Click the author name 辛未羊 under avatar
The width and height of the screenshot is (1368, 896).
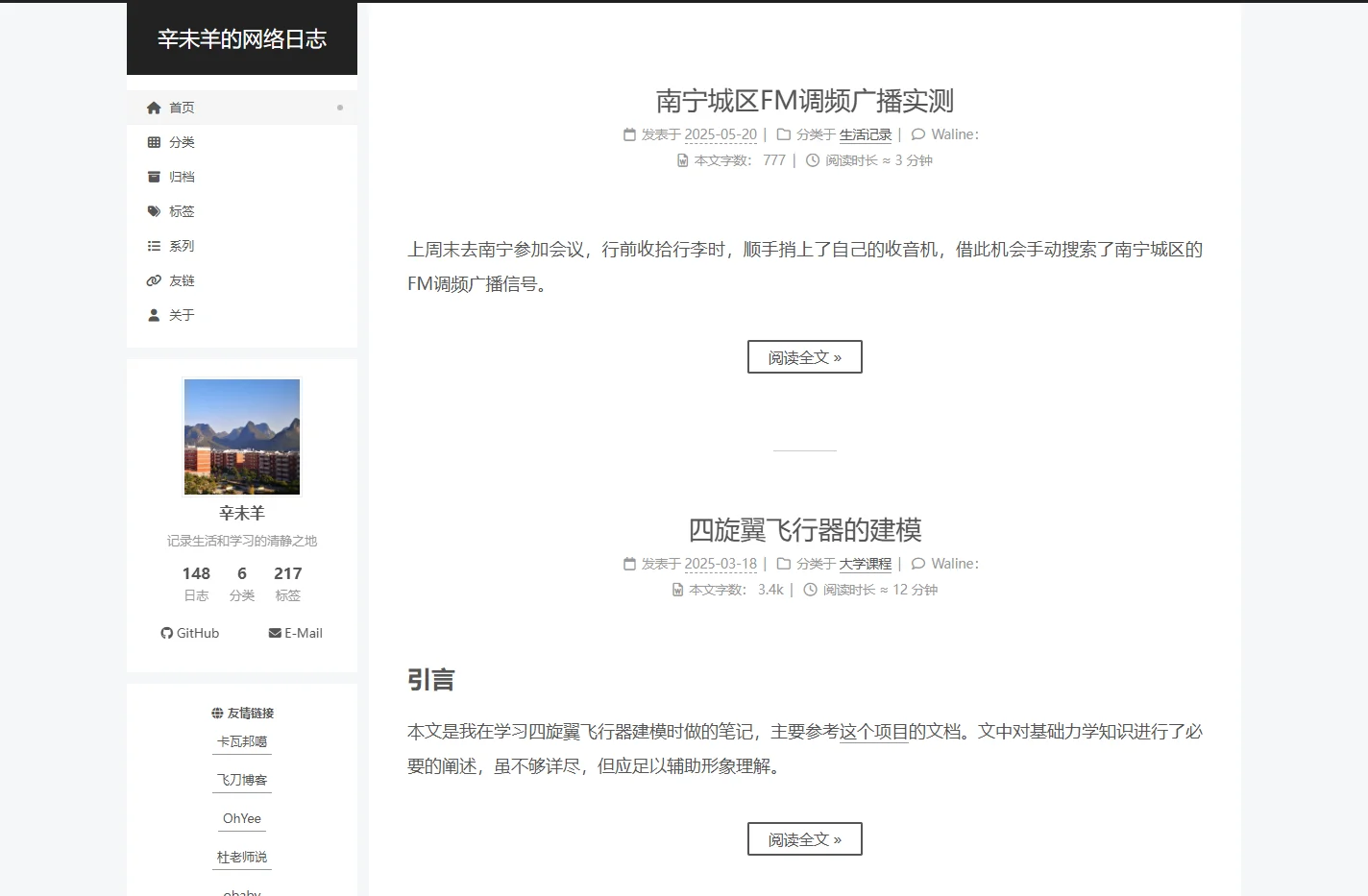click(242, 513)
